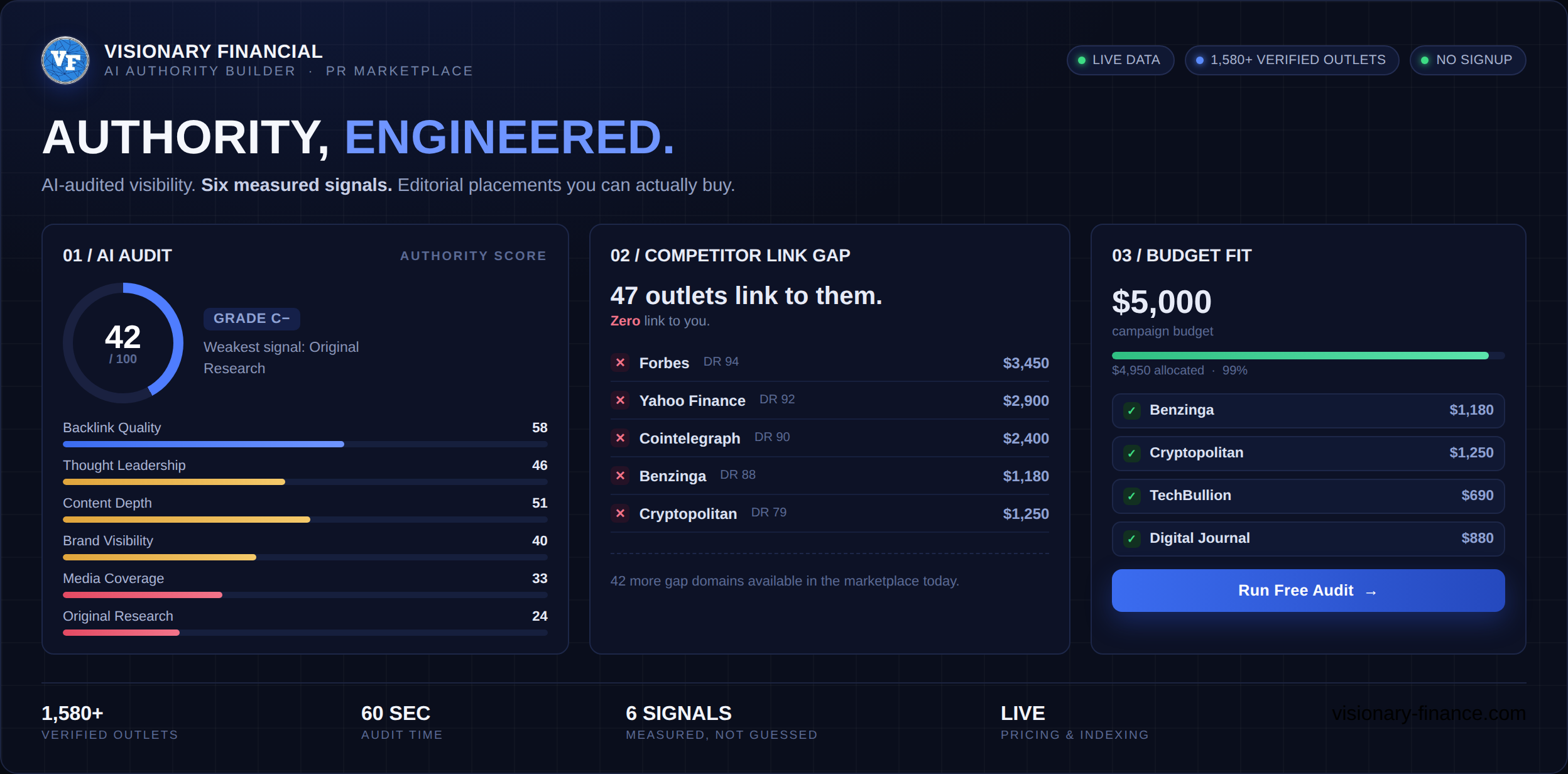Click the Run Free Audit button
This screenshot has height=774, width=1568.
(1308, 591)
